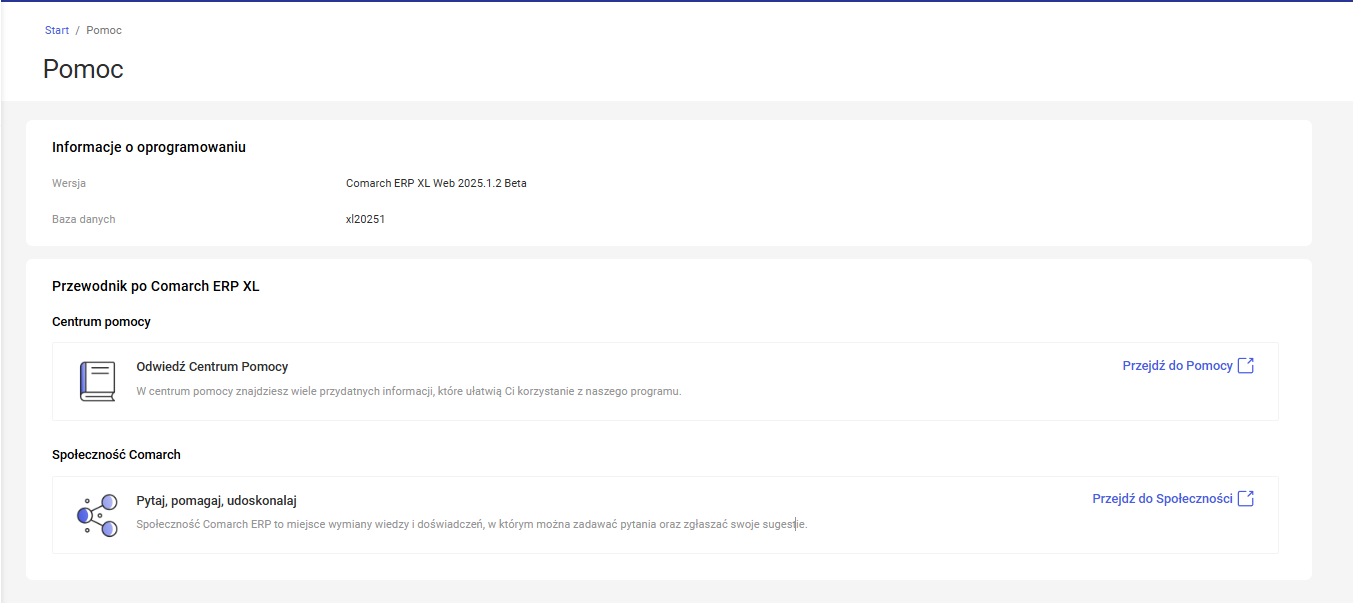The image size is (1353, 603).
Task: Click the Odwiedź Centrum Pomocy title
Action: click(x=212, y=367)
